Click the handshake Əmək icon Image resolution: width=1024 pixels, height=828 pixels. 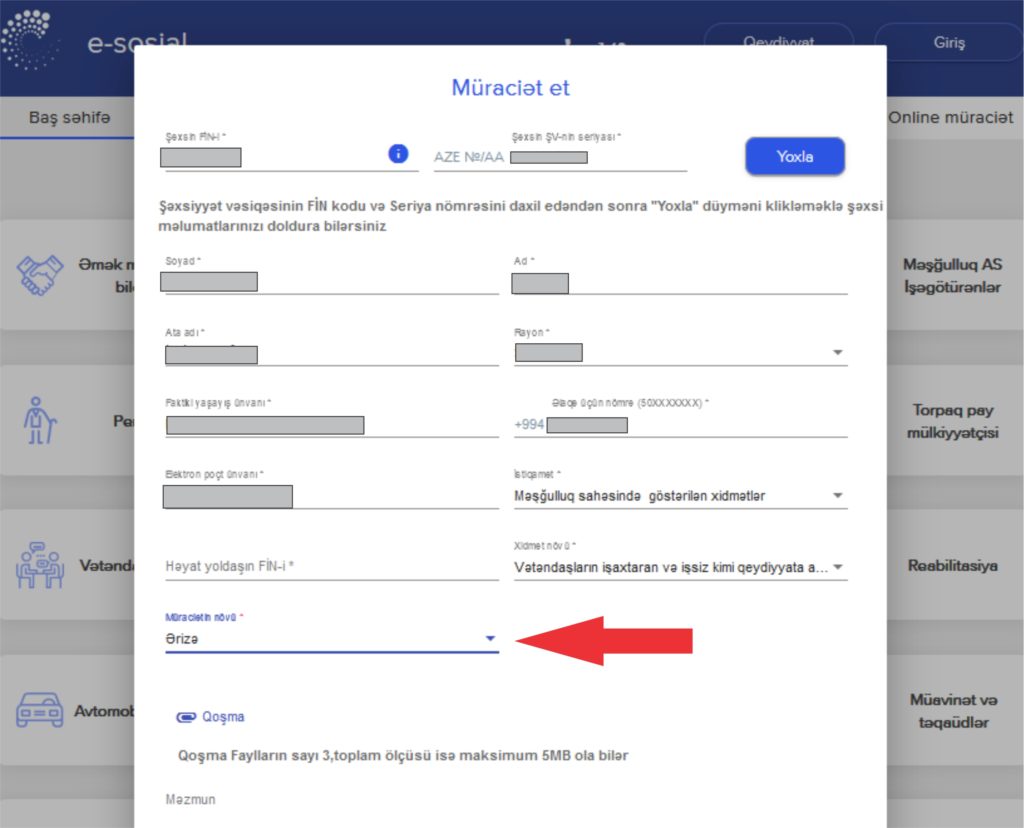[x=41, y=275]
